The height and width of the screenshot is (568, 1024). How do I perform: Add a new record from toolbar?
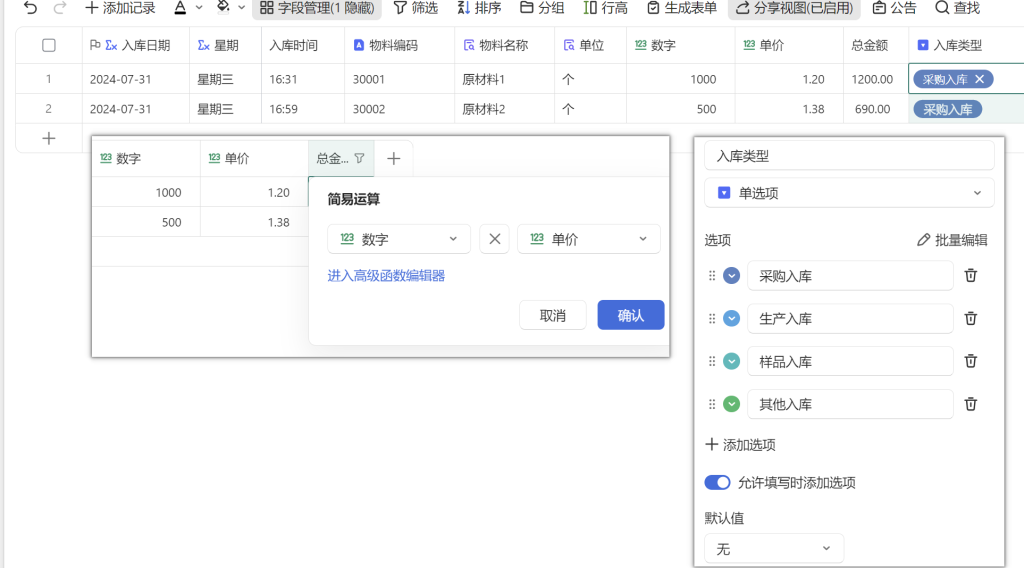pos(120,8)
